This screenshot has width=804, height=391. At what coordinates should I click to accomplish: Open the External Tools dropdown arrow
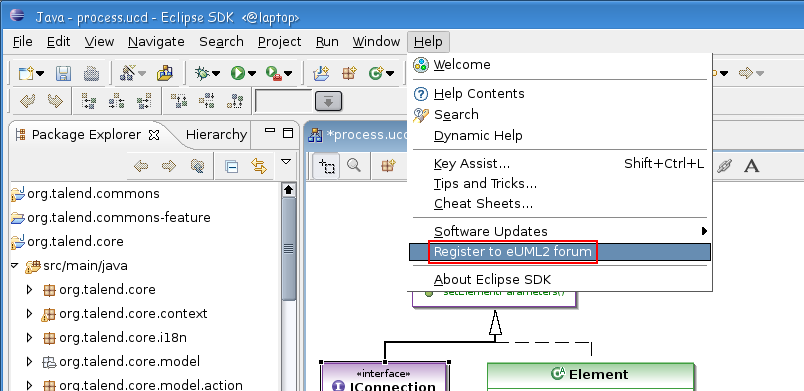click(x=288, y=74)
